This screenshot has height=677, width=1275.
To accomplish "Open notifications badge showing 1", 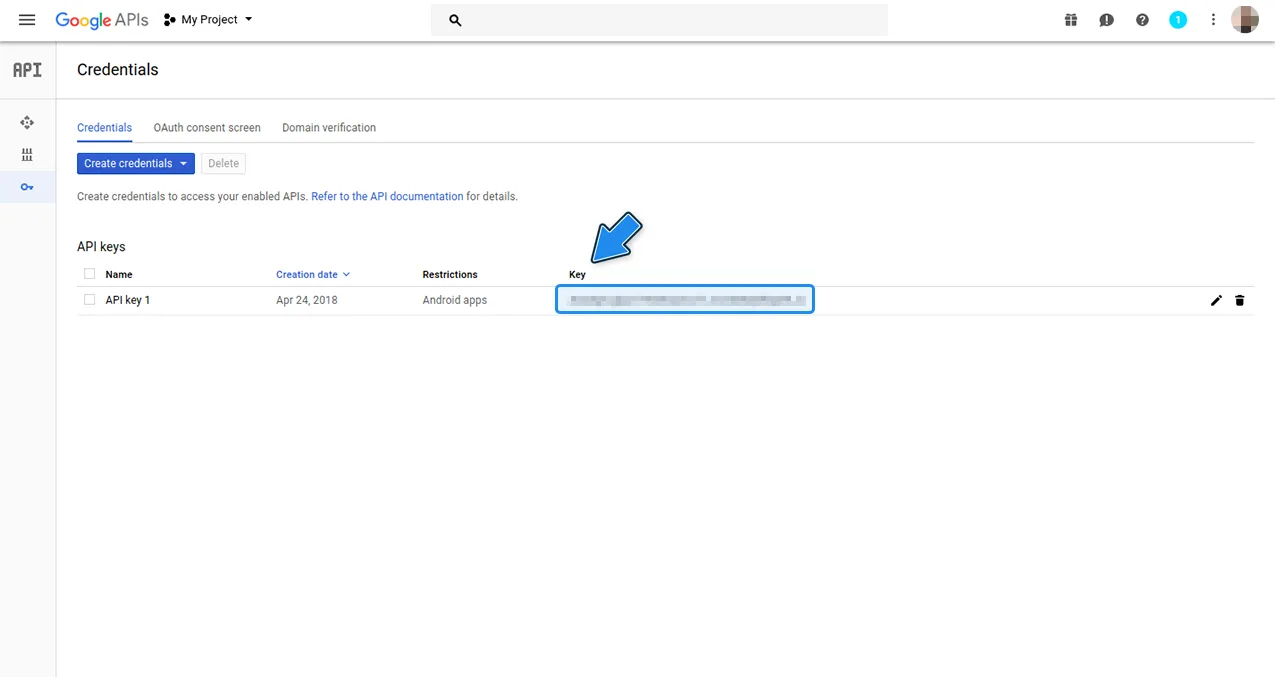I will pos(1178,20).
